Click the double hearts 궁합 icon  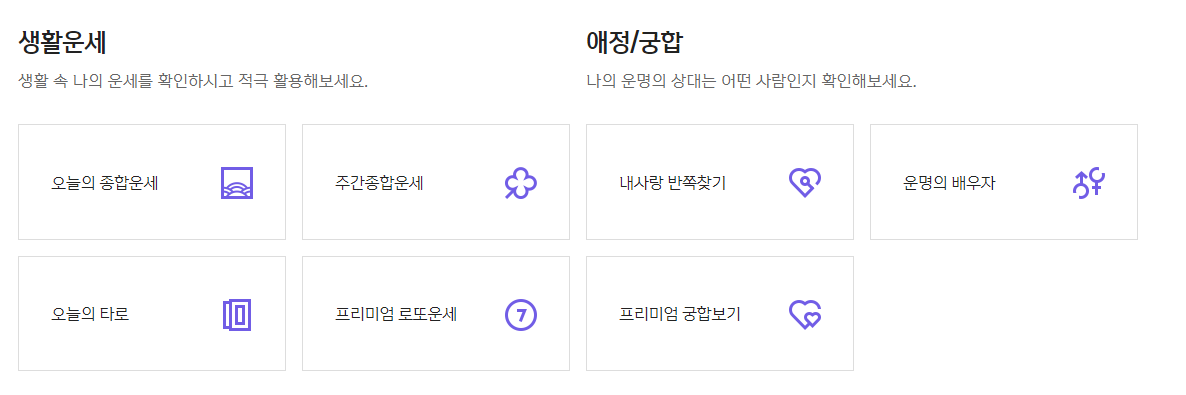(x=805, y=314)
